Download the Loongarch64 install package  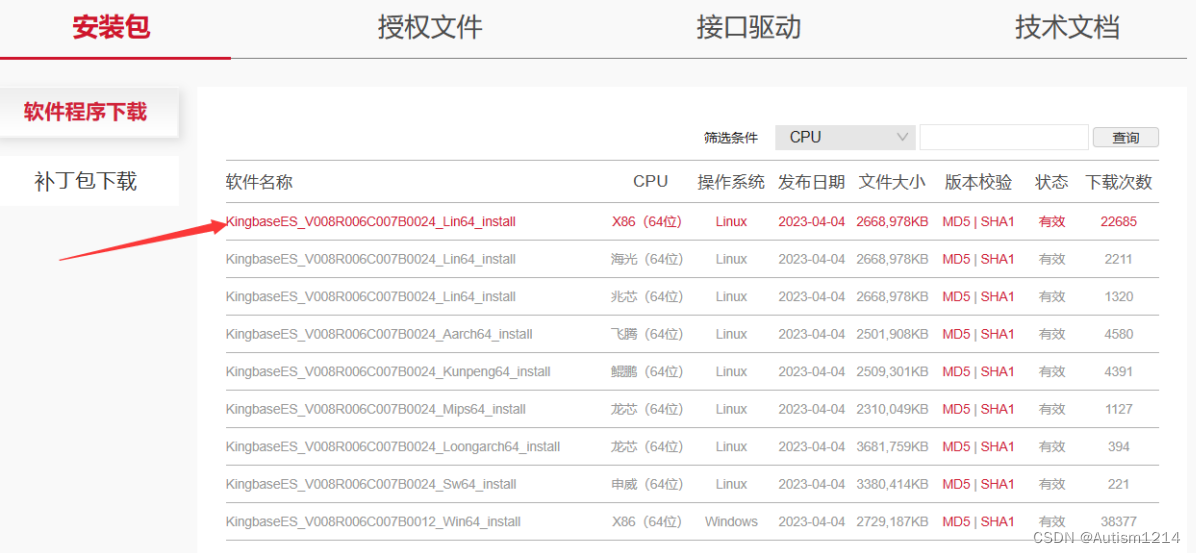pyautogui.click(x=393, y=446)
